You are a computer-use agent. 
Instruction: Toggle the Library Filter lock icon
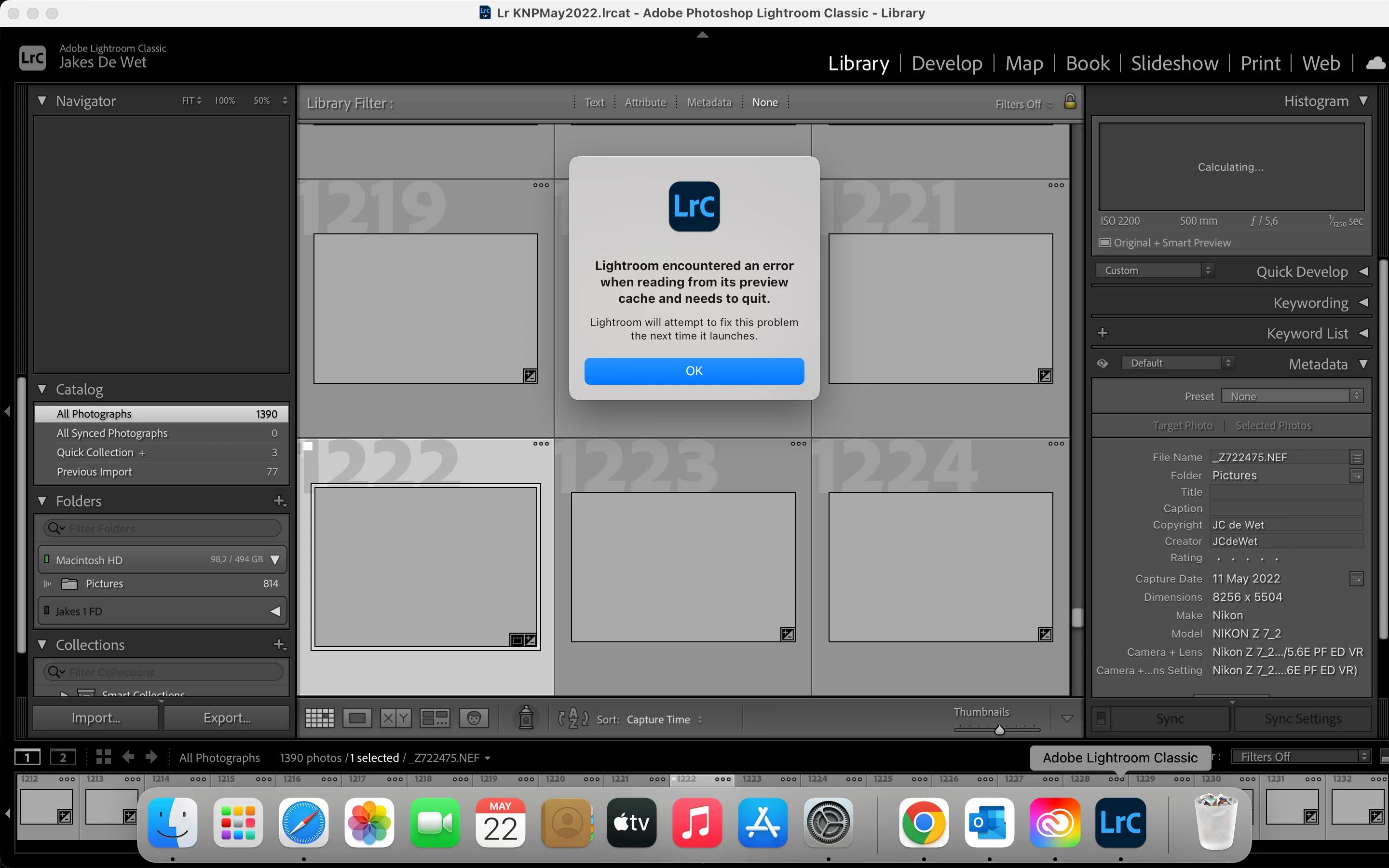(x=1070, y=102)
